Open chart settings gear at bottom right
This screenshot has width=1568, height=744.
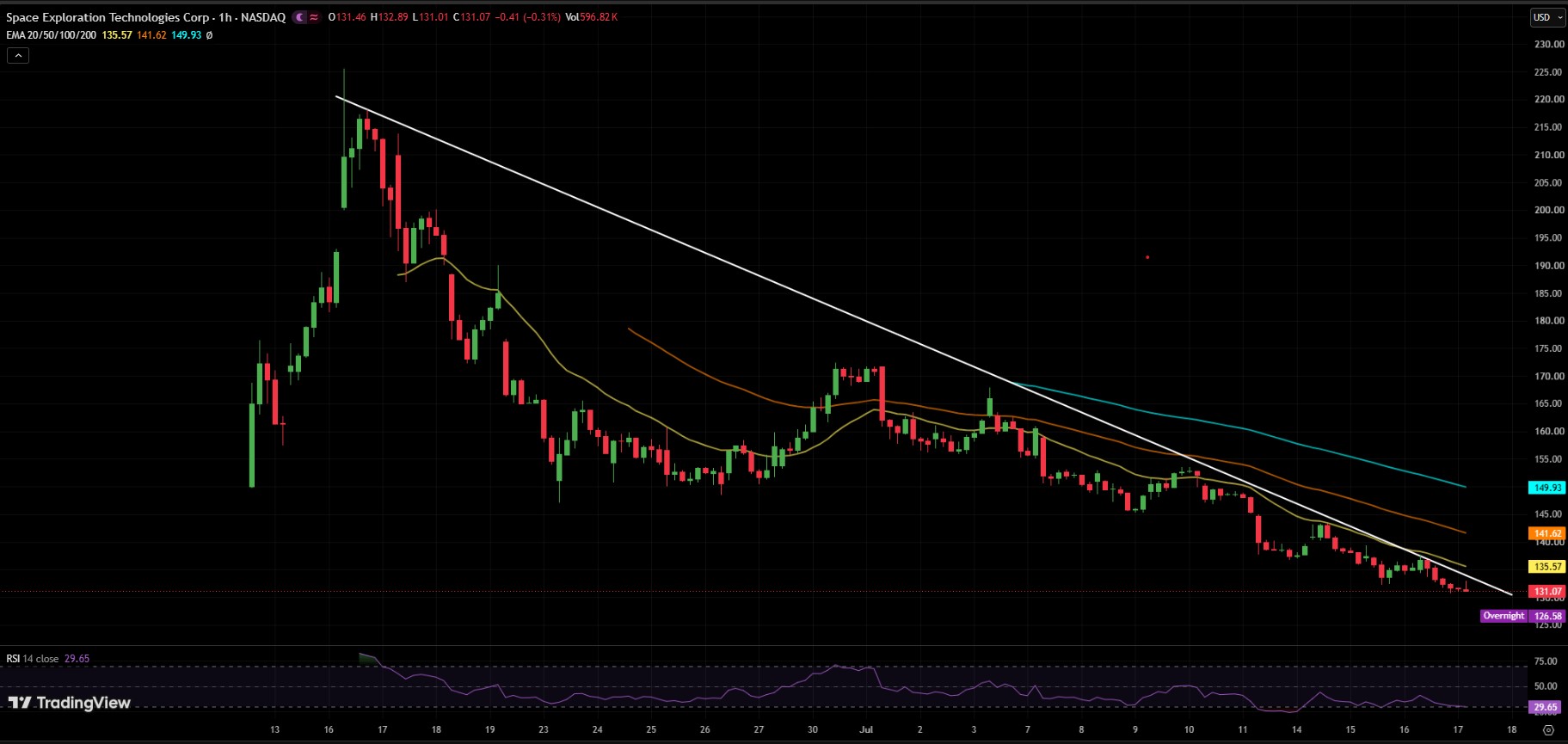pyautogui.click(x=1548, y=730)
